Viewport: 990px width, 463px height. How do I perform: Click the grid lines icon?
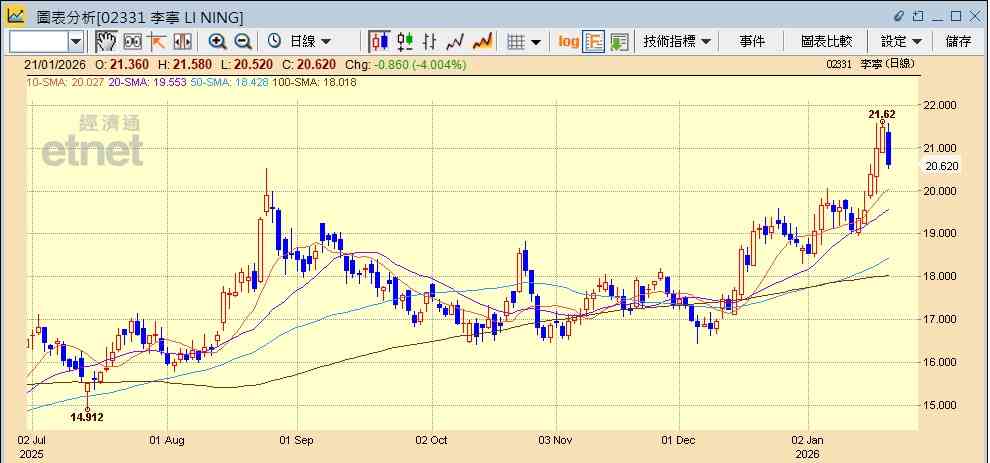pos(516,42)
